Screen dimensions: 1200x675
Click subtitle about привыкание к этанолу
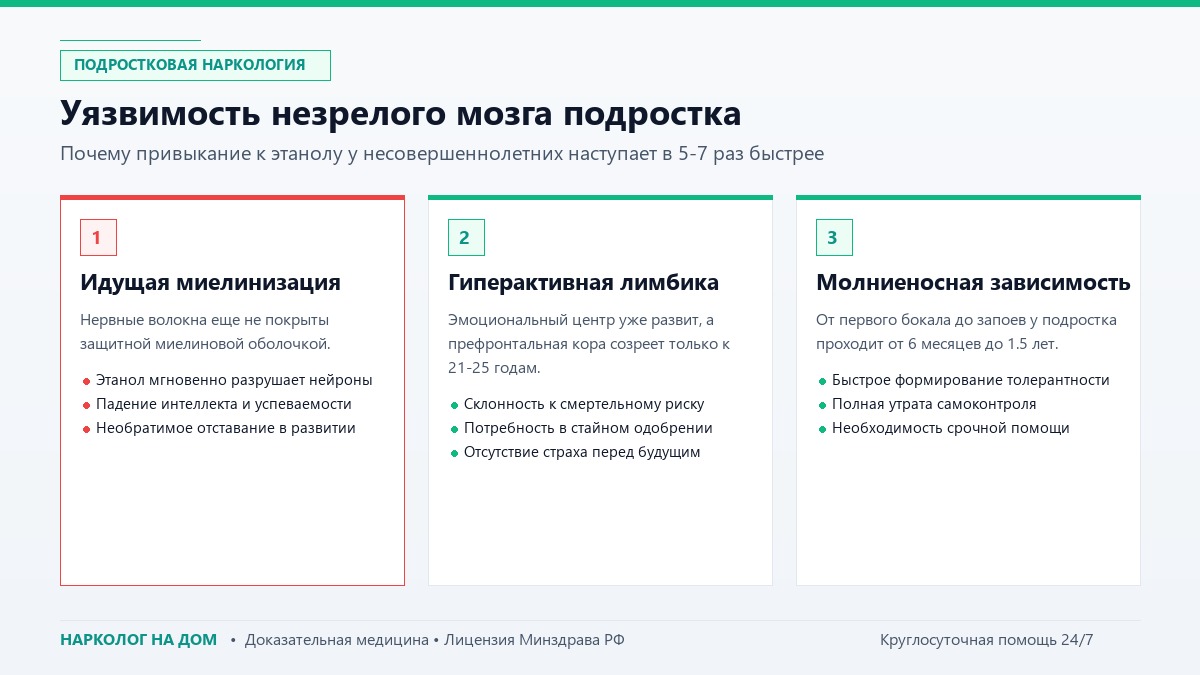(442, 154)
